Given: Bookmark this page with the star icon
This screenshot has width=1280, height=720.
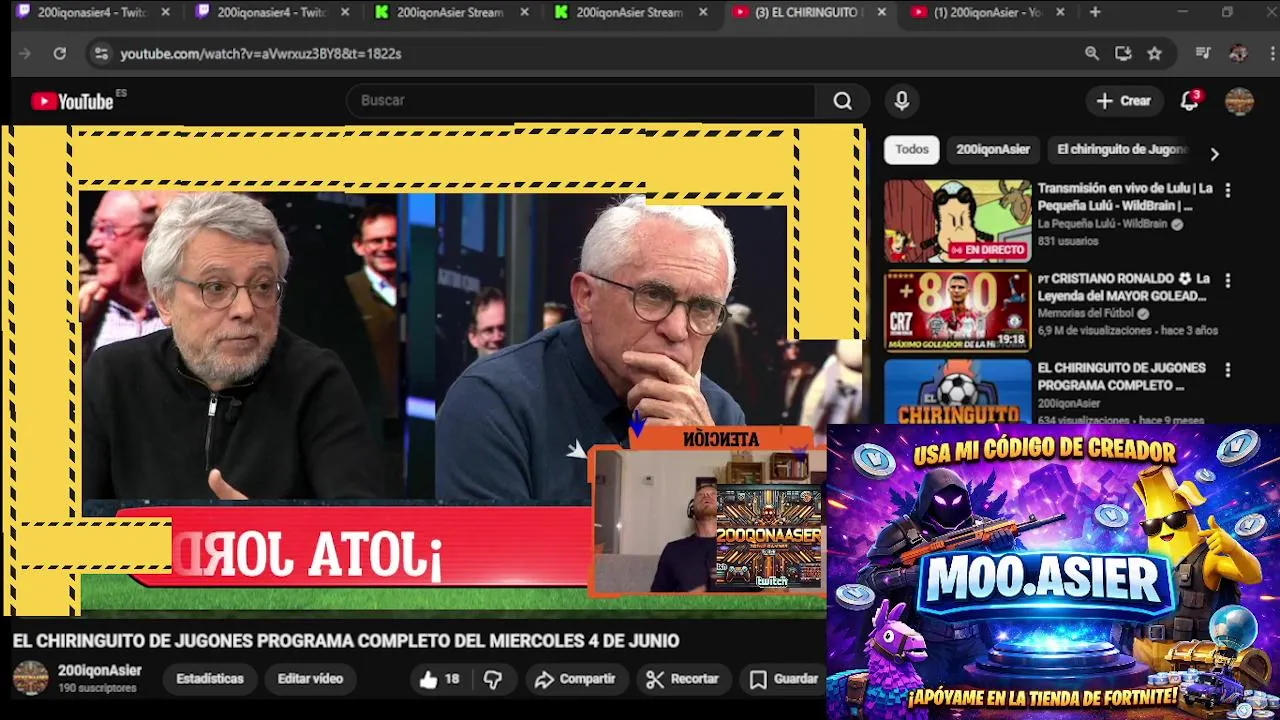Looking at the screenshot, I should point(1154,54).
